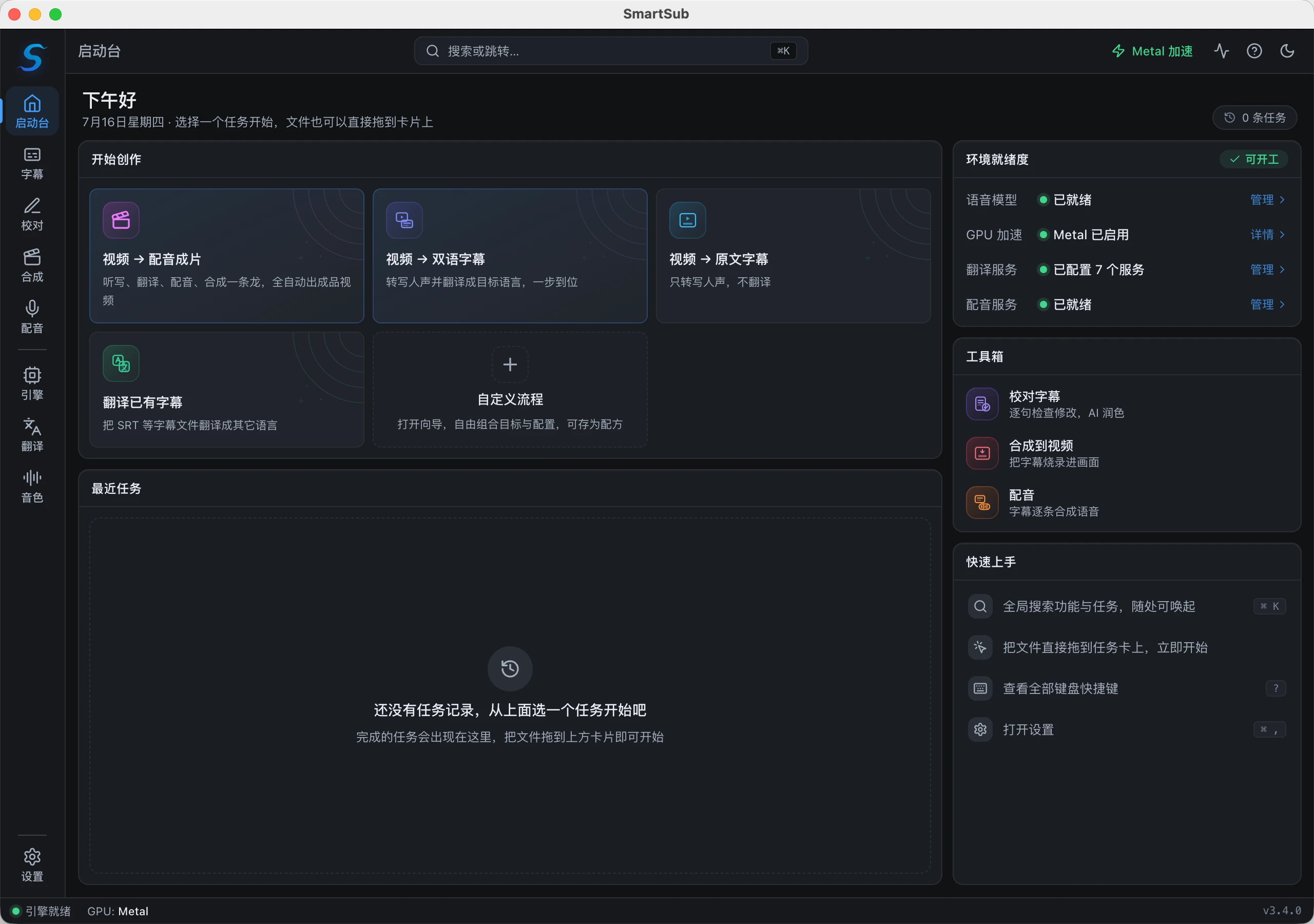Image resolution: width=1314 pixels, height=924 pixels.
Task: Click 全局搜索功能与任务 quick start item
Action: click(x=1126, y=606)
